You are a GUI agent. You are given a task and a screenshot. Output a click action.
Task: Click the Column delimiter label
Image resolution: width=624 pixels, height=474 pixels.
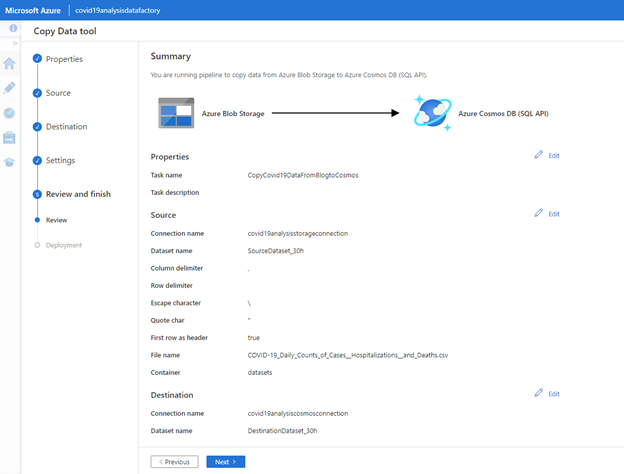pos(177,268)
